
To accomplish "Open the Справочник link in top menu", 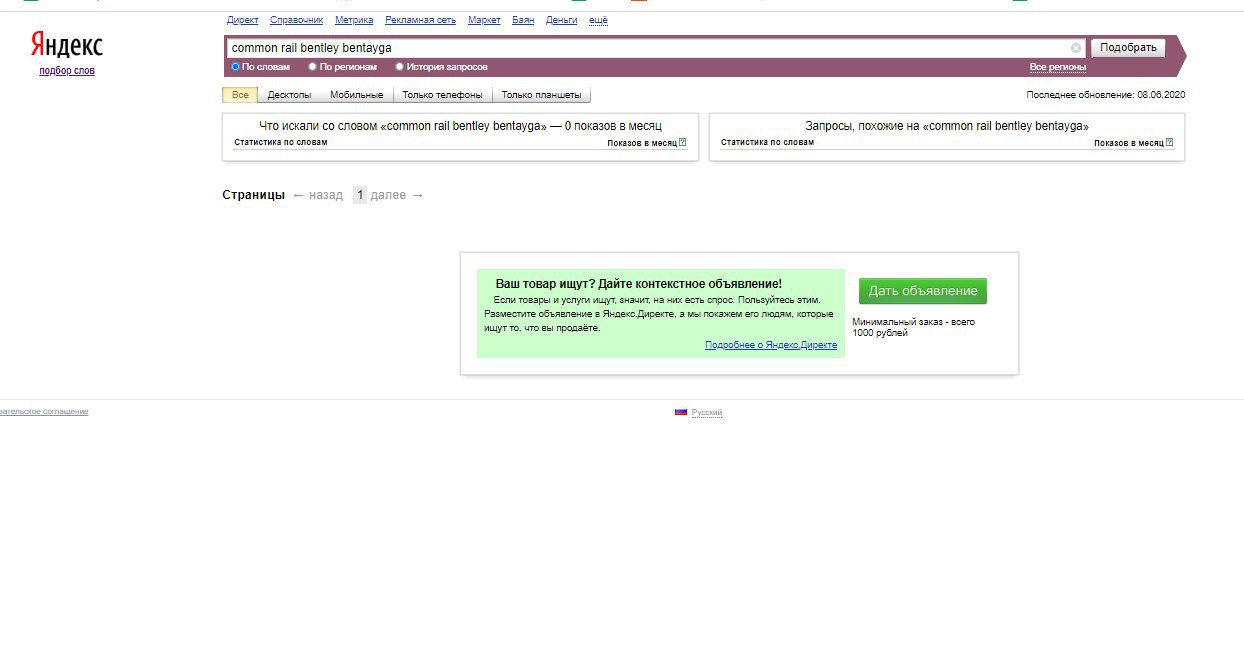I will (x=297, y=20).
